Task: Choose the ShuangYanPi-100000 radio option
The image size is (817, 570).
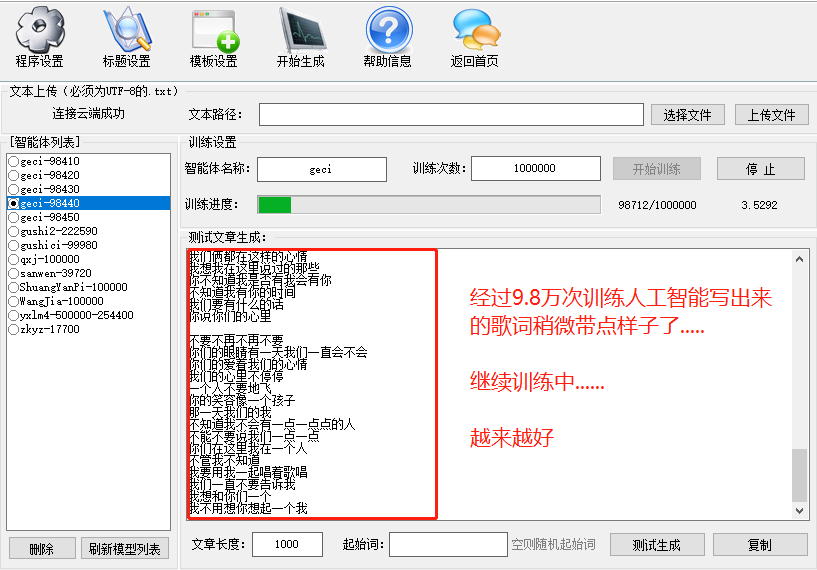Action: pyautogui.click(x=14, y=287)
